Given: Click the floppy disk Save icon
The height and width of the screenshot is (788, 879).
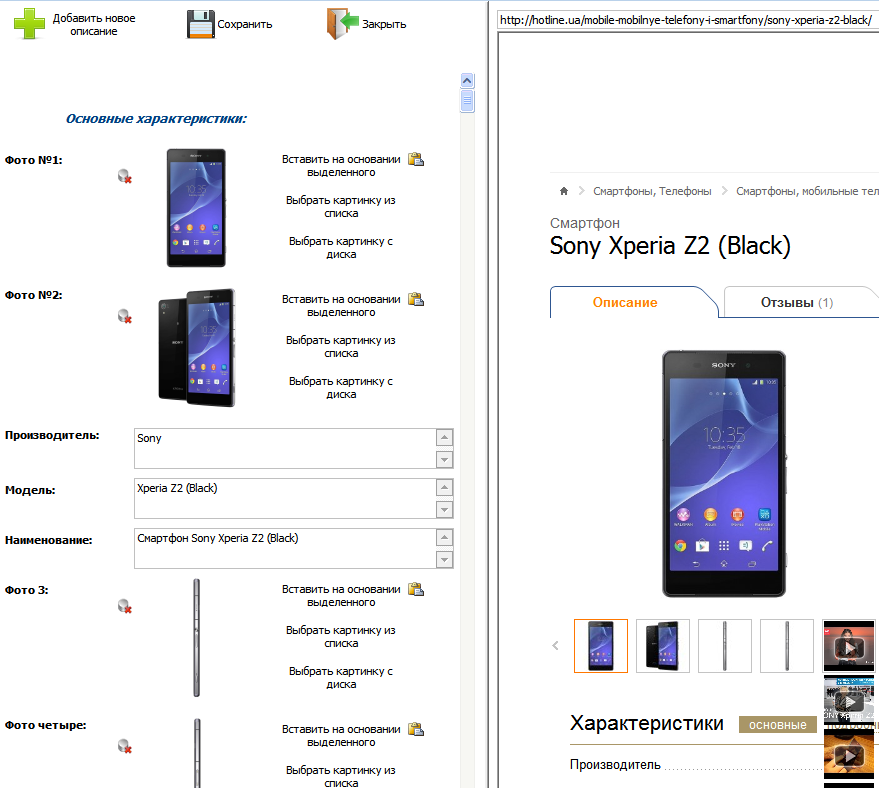Looking at the screenshot, I should click(x=201, y=24).
